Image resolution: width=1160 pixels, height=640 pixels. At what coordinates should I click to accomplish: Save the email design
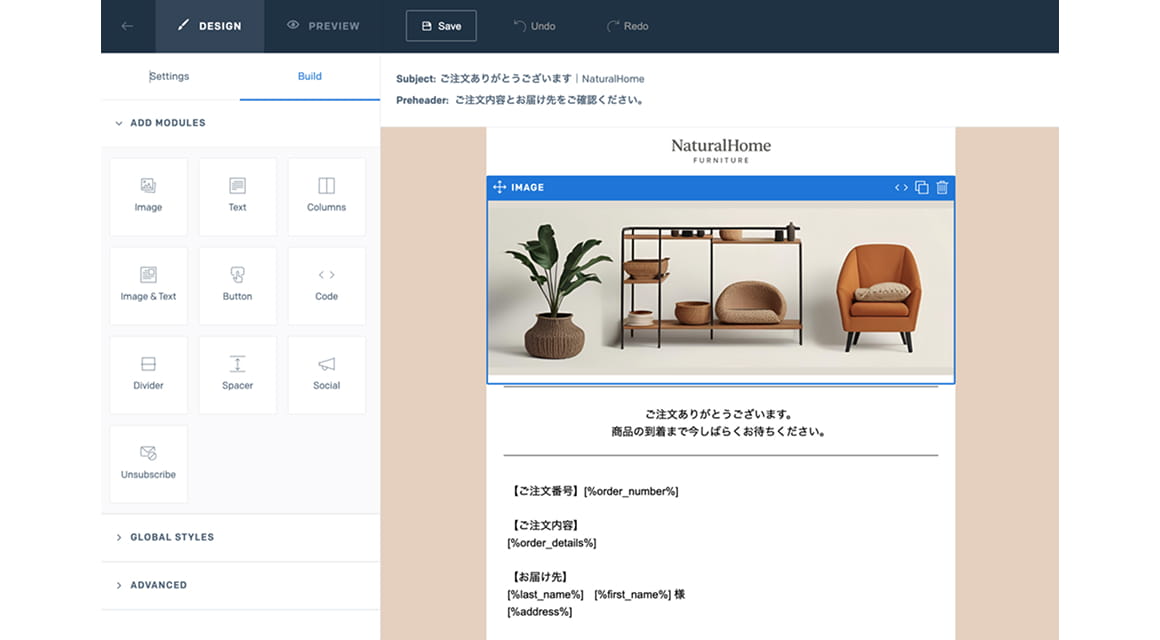441,26
